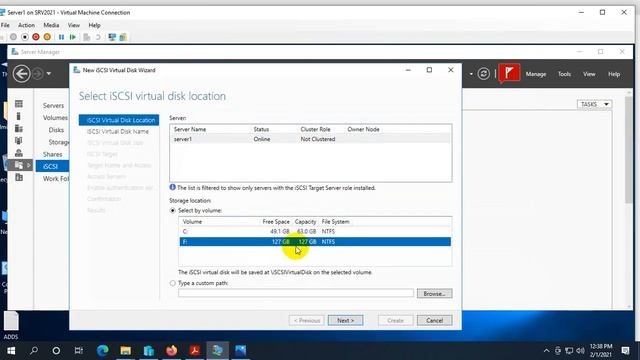Sort volumes by Capacity column header
Screen dimensions: 640x360
[x=305, y=222]
